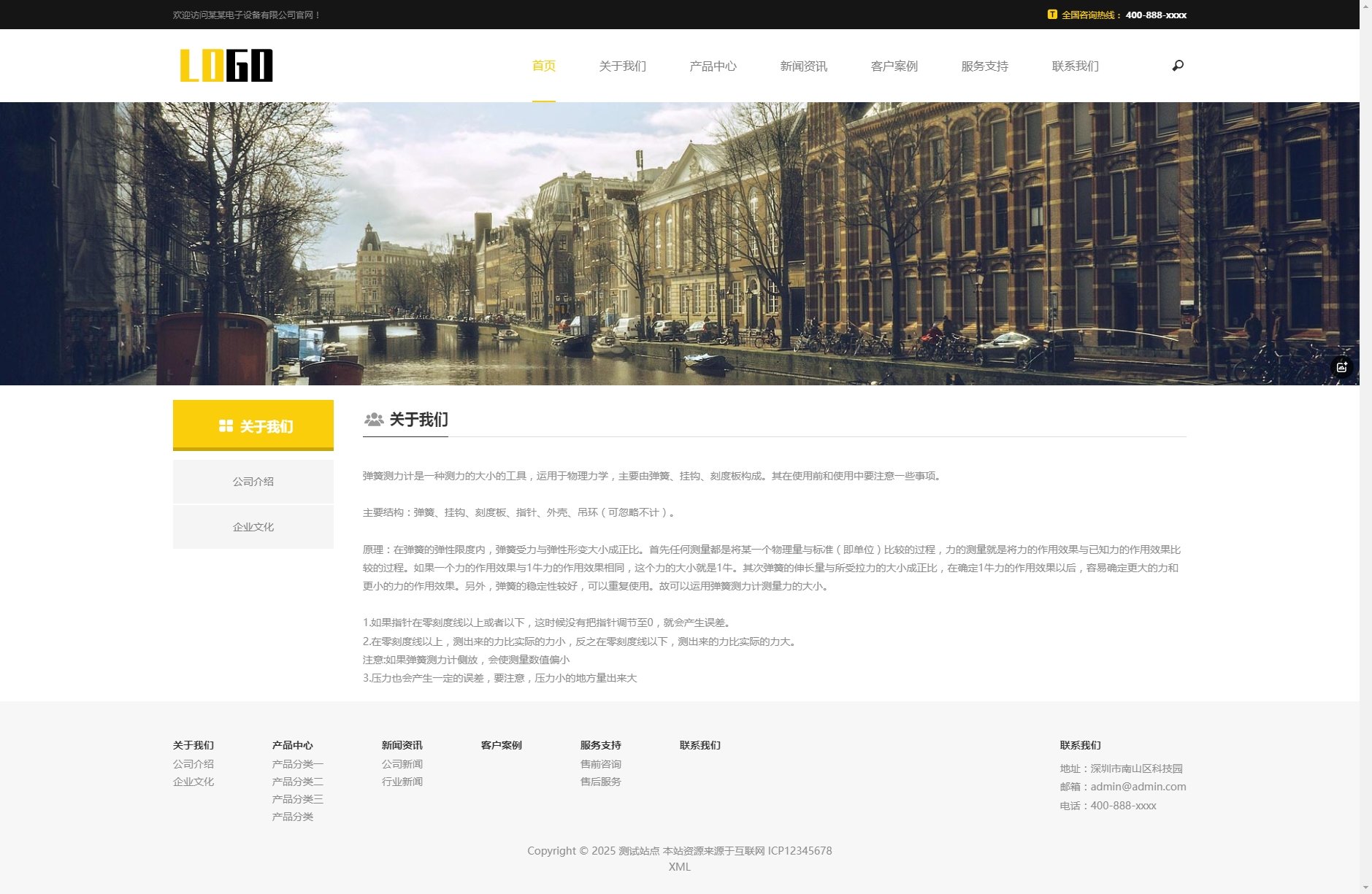The width and height of the screenshot is (1372, 894).
Task: Open the 首页 navigation tab
Action: (543, 66)
